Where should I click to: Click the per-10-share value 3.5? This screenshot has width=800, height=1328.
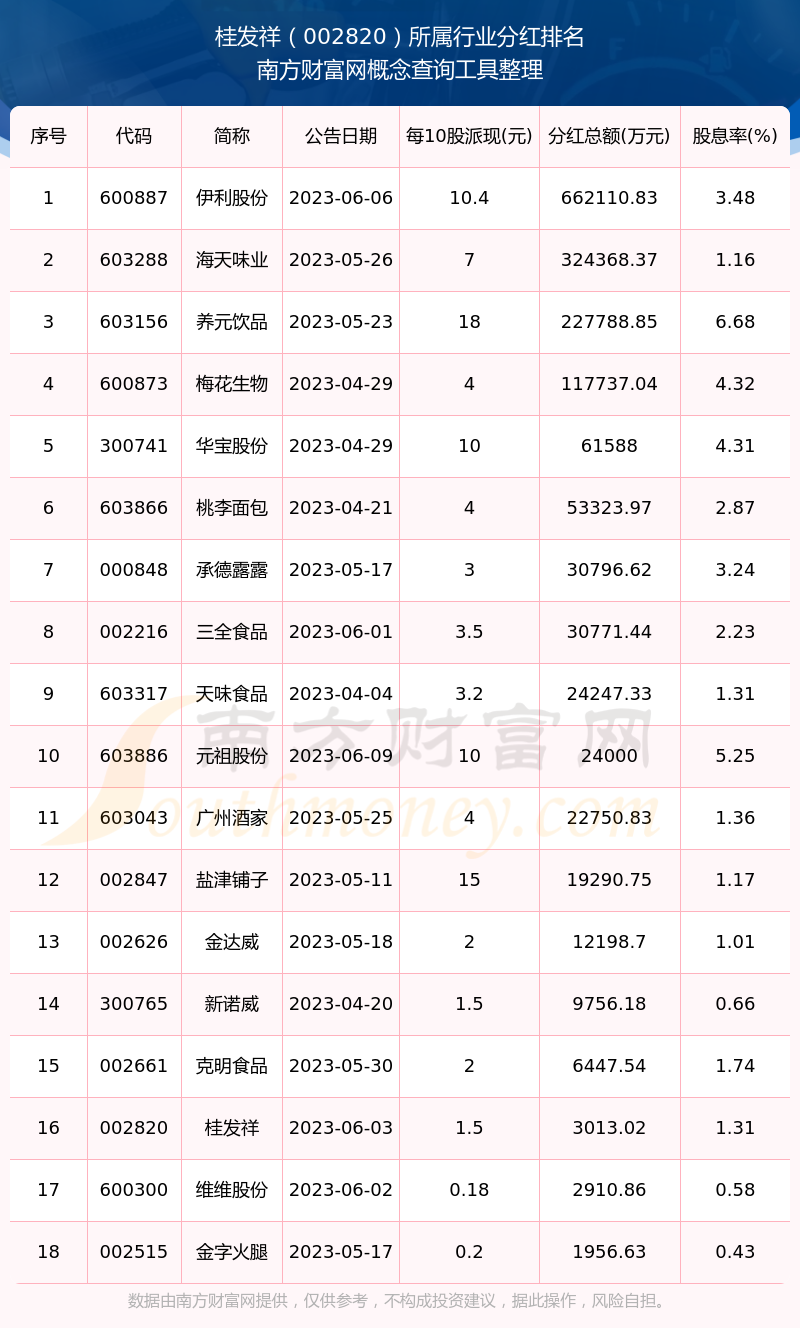click(x=469, y=632)
